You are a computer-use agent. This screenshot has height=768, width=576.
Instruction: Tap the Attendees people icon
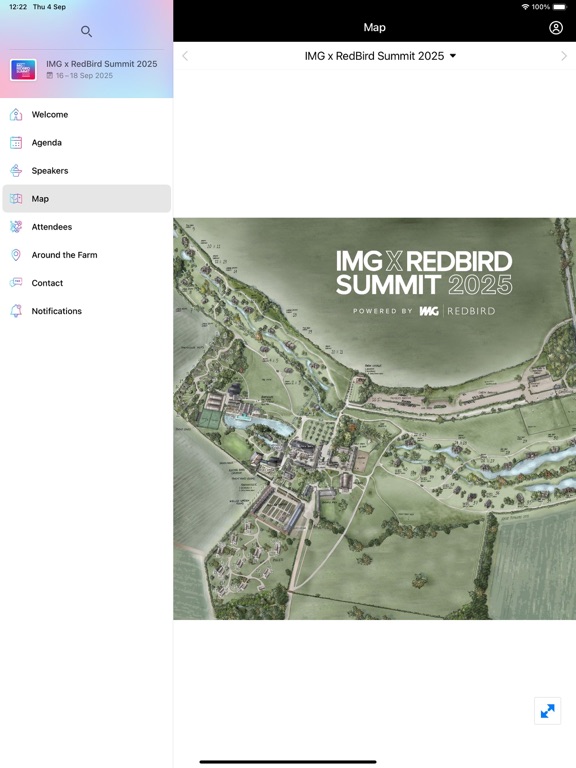[16, 227]
